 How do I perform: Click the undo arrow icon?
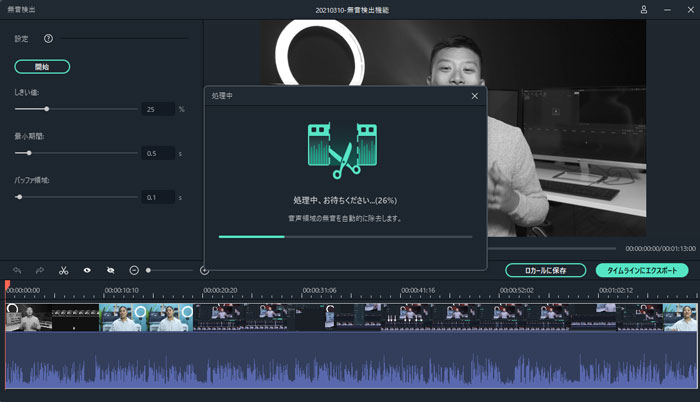(x=17, y=270)
